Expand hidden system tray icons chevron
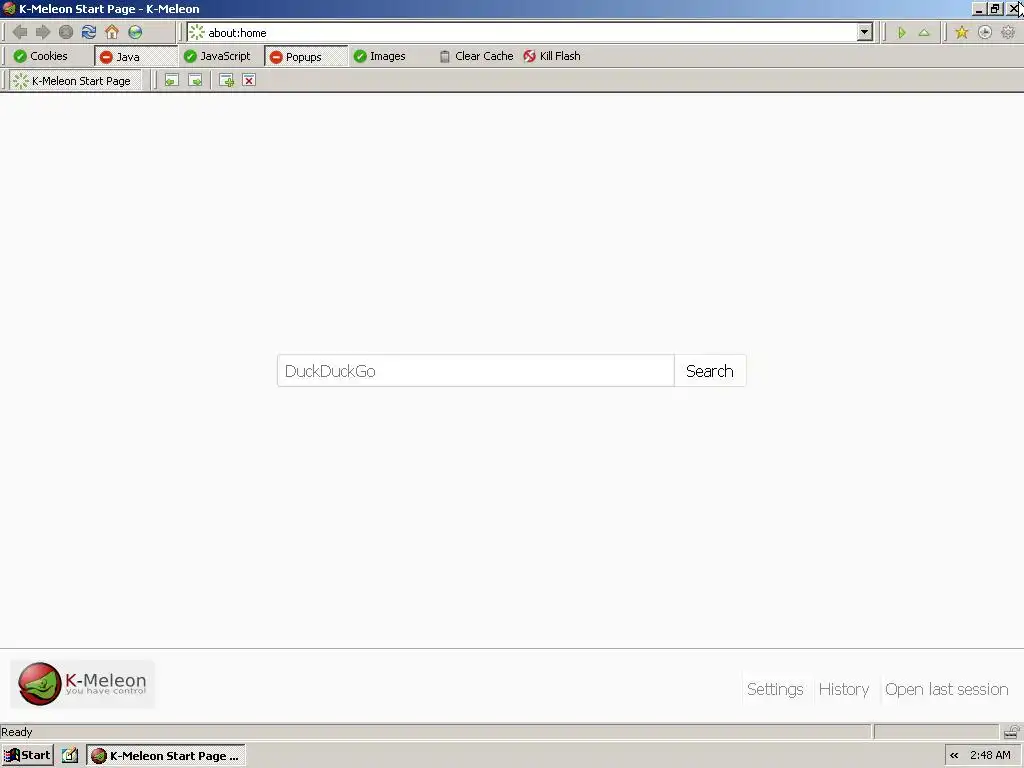The width and height of the screenshot is (1024, 768). tap(954, 756)
